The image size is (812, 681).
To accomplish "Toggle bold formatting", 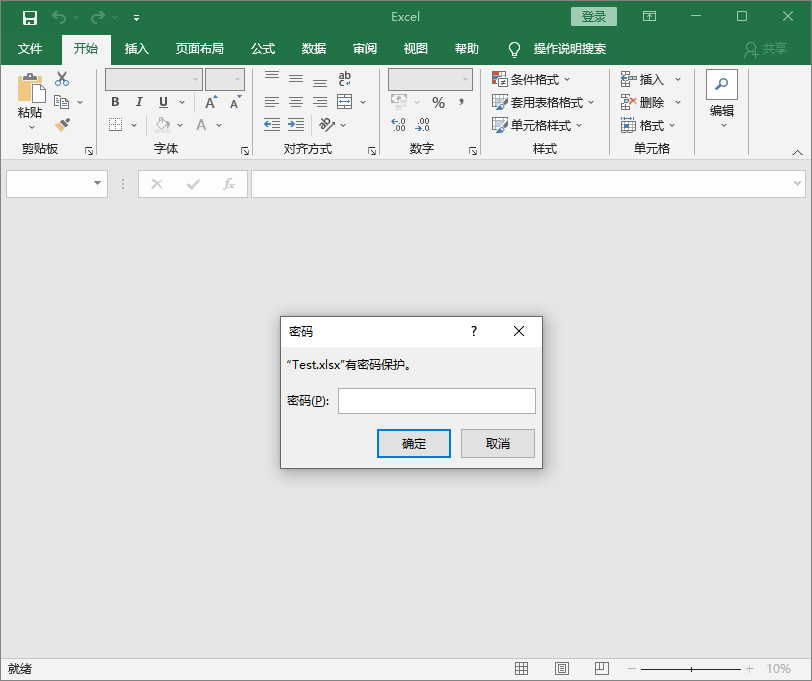I will click(115, 101).
